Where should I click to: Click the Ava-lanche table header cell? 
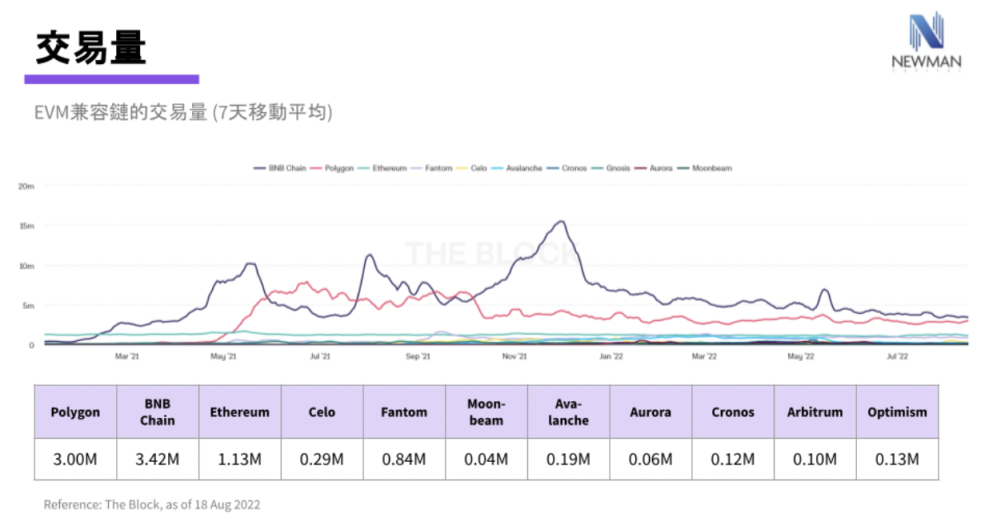[568, 412]
